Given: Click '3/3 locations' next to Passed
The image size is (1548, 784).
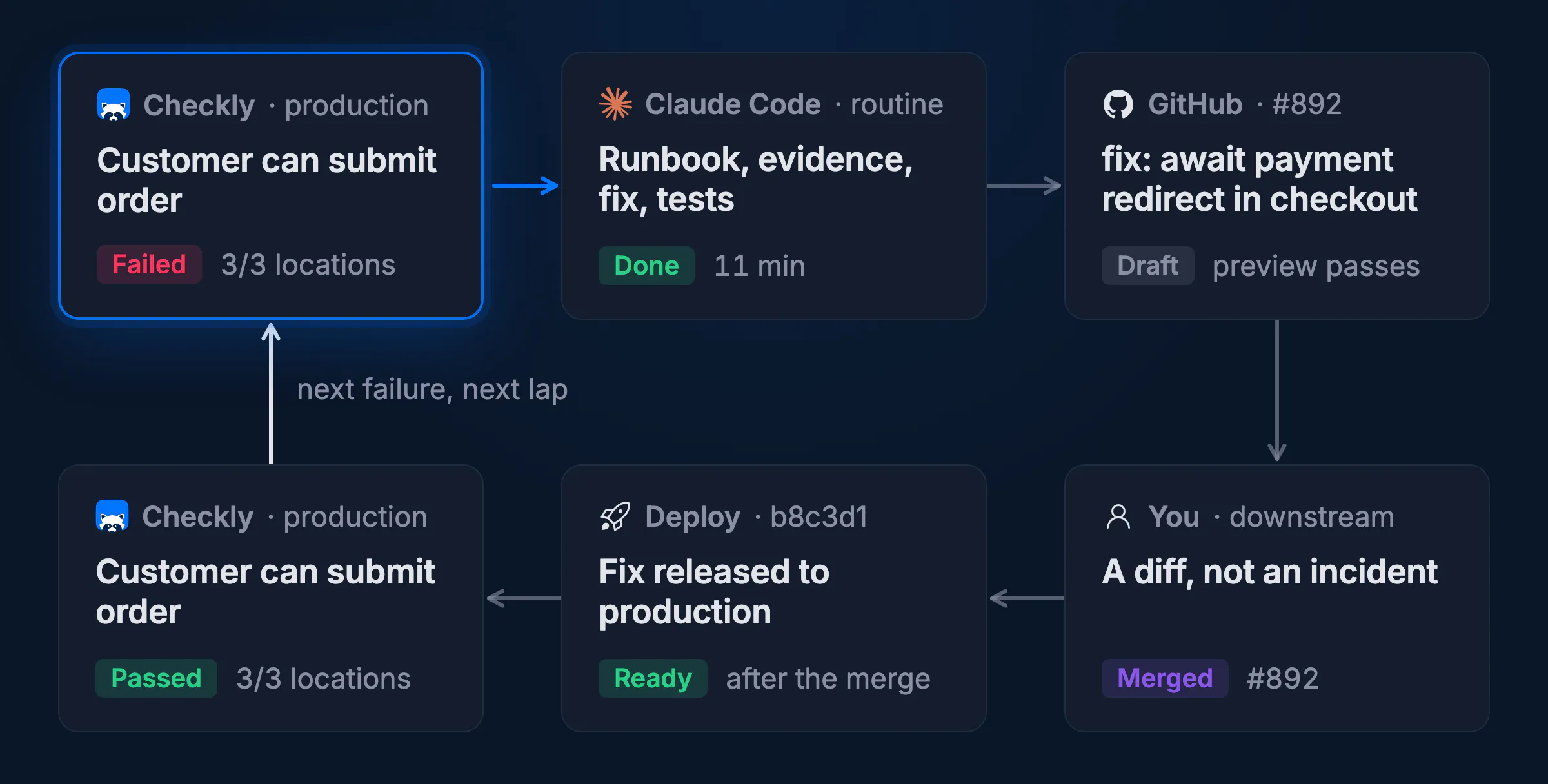Looking at the screenshot, I should 323,679.
